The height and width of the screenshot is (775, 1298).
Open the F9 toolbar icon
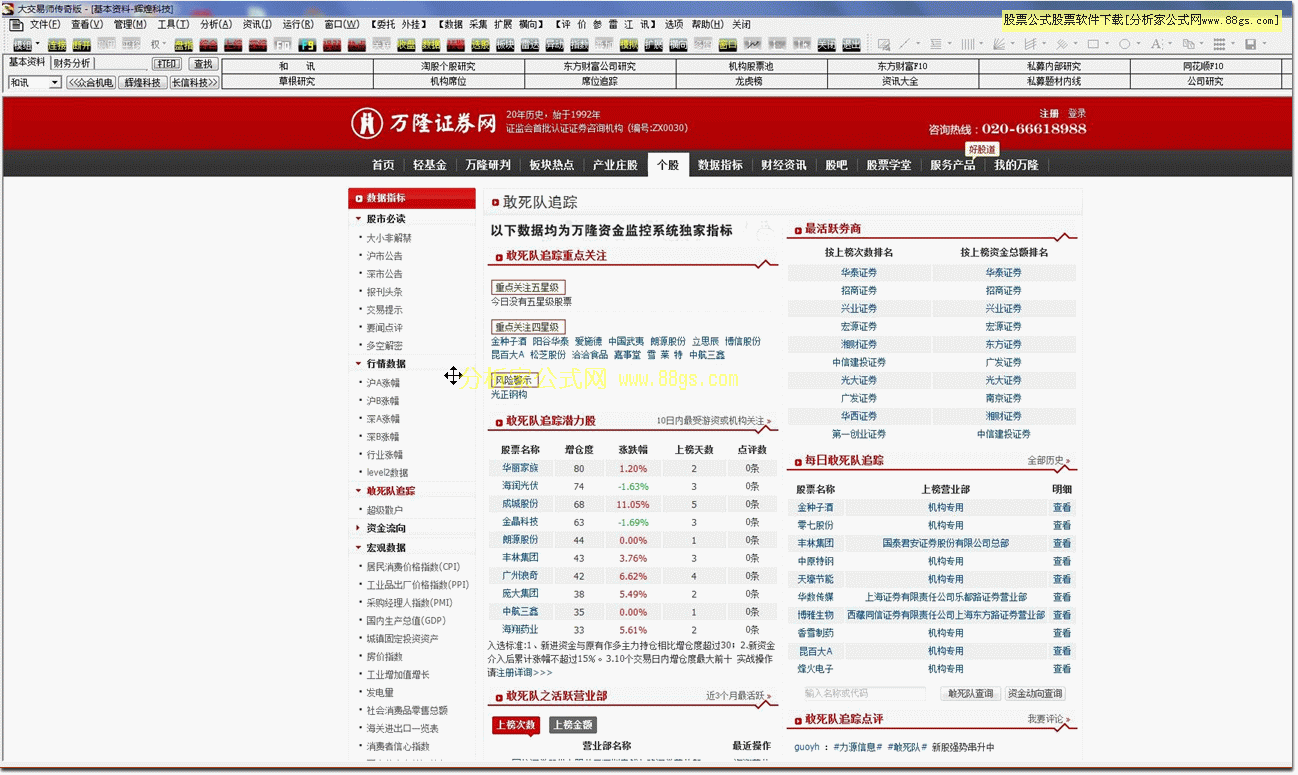(x=307, y=45)
